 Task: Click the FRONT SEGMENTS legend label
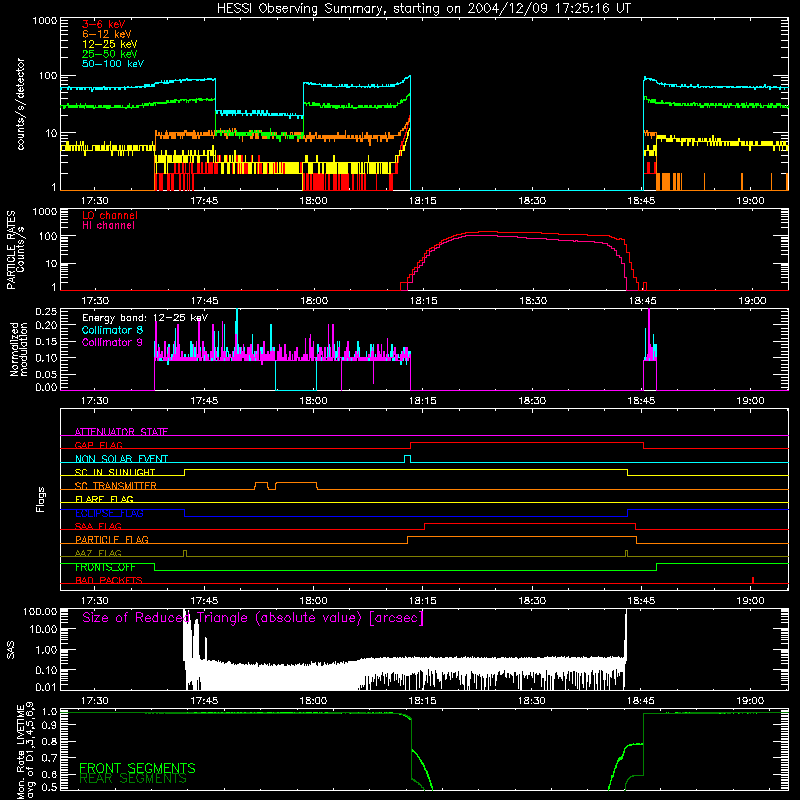[x=137, y=768]
